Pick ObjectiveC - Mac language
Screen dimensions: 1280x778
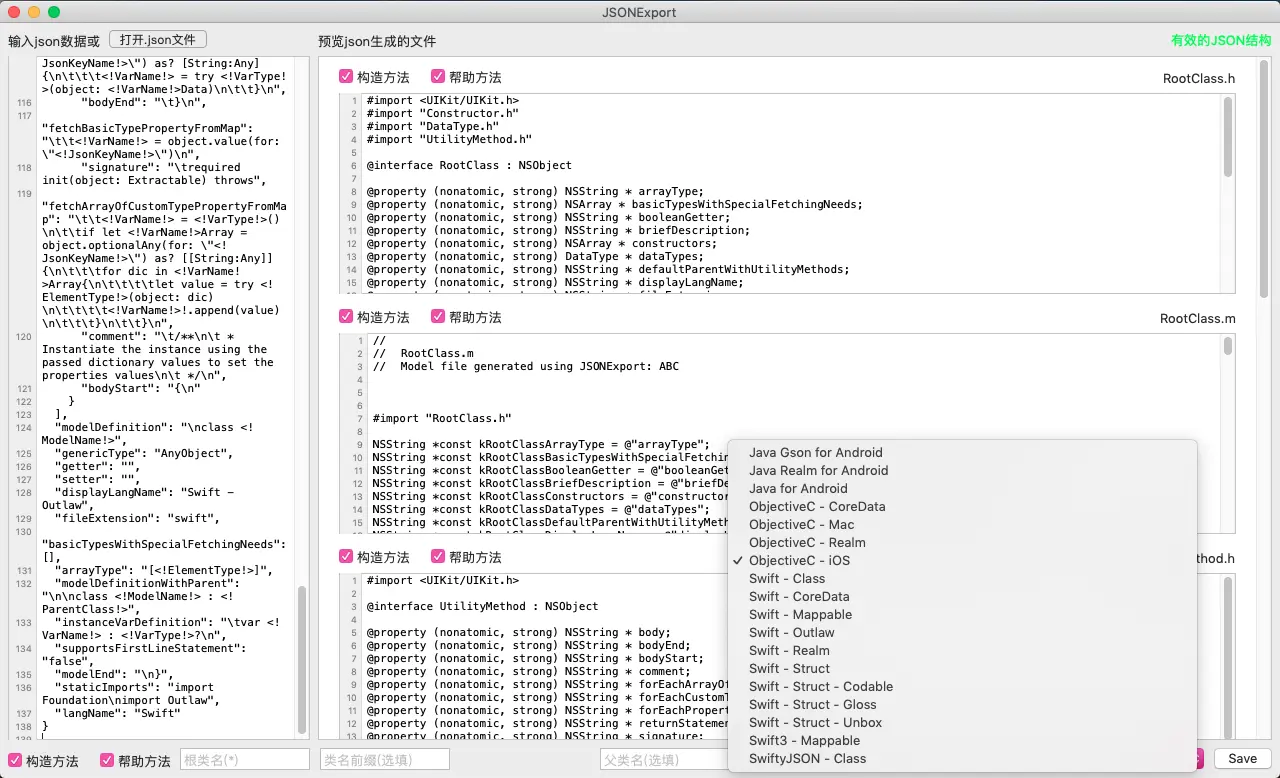(962, 524)
